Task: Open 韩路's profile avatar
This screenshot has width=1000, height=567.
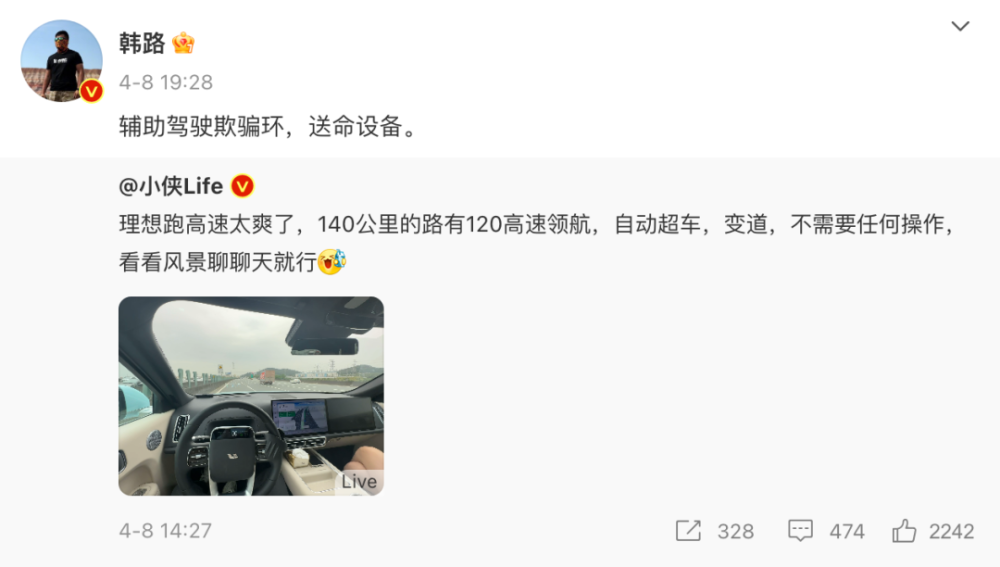Action: (x=61, y=61)
